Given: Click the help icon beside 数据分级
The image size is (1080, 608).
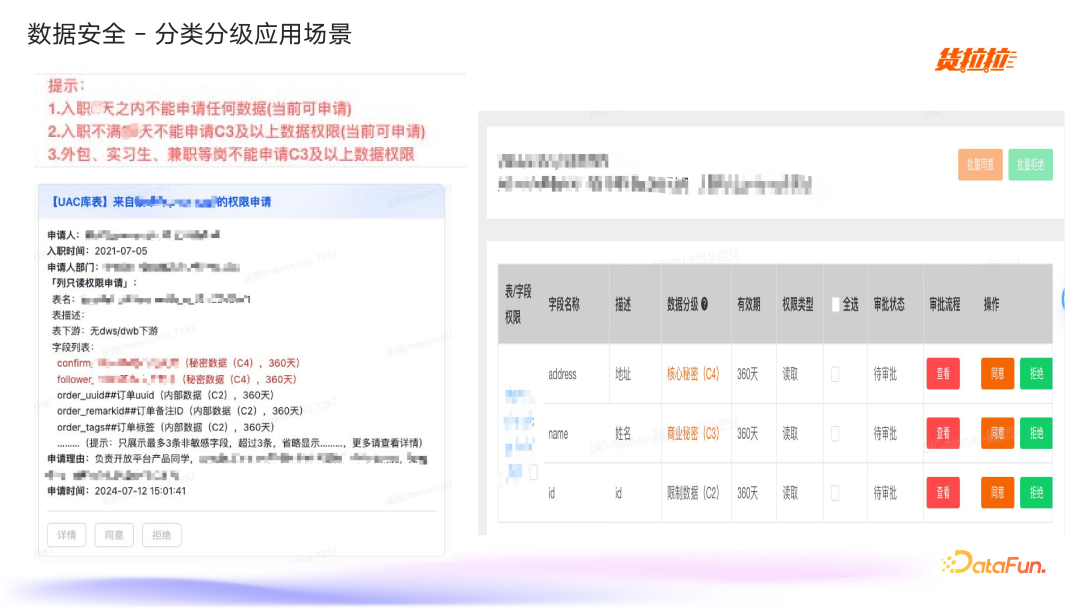Looking at the screenshot, I should [x=705, y=304].
